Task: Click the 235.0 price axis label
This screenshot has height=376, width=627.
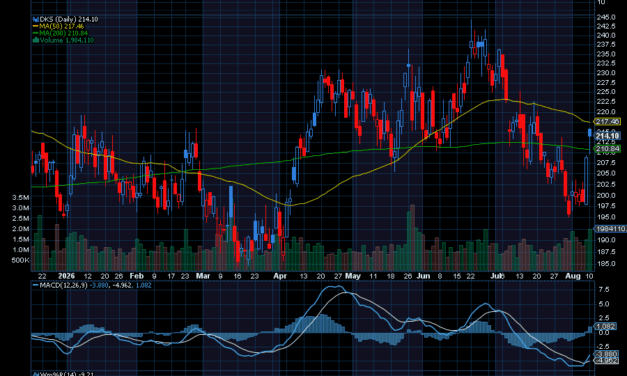Action: point(606,54)
